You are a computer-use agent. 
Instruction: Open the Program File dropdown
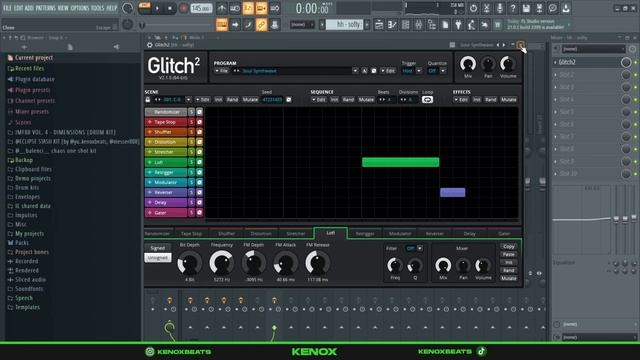[x=222, y=71]
